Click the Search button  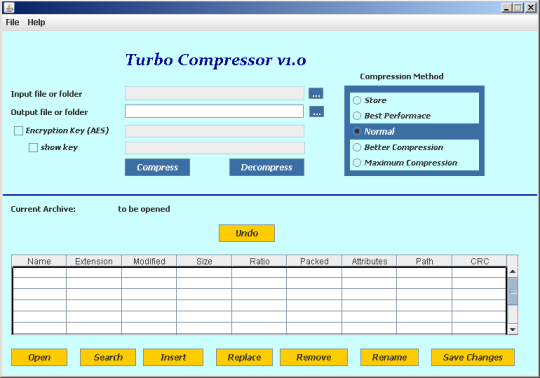(108, 357)
